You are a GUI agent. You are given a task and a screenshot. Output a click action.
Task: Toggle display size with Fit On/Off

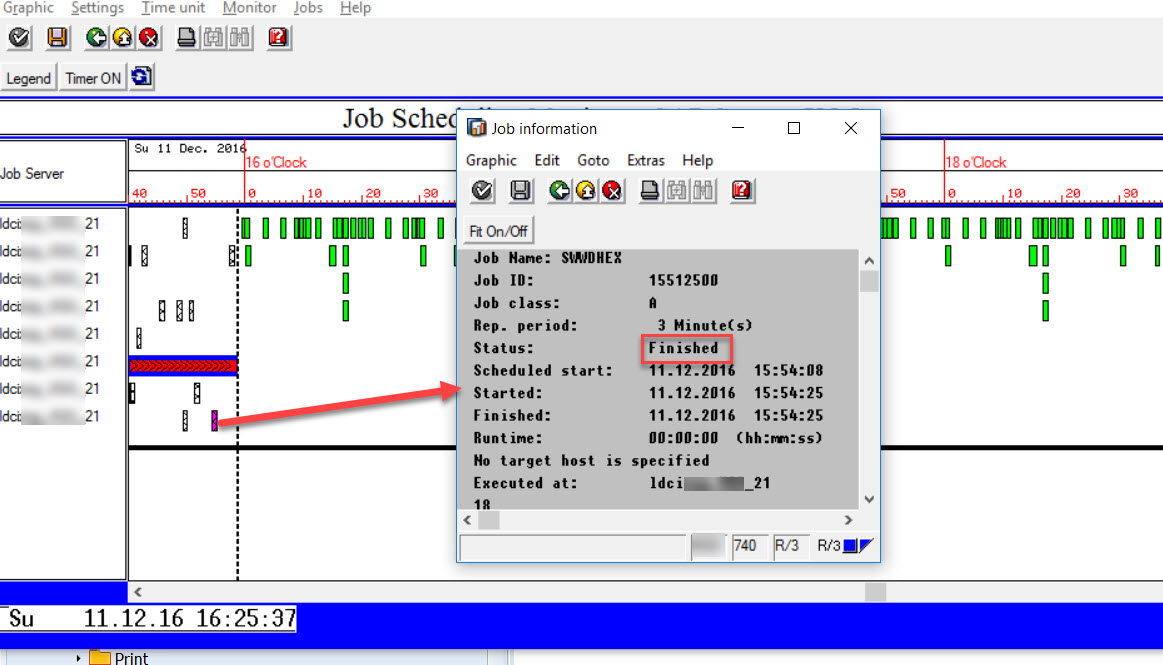[497, 229]
